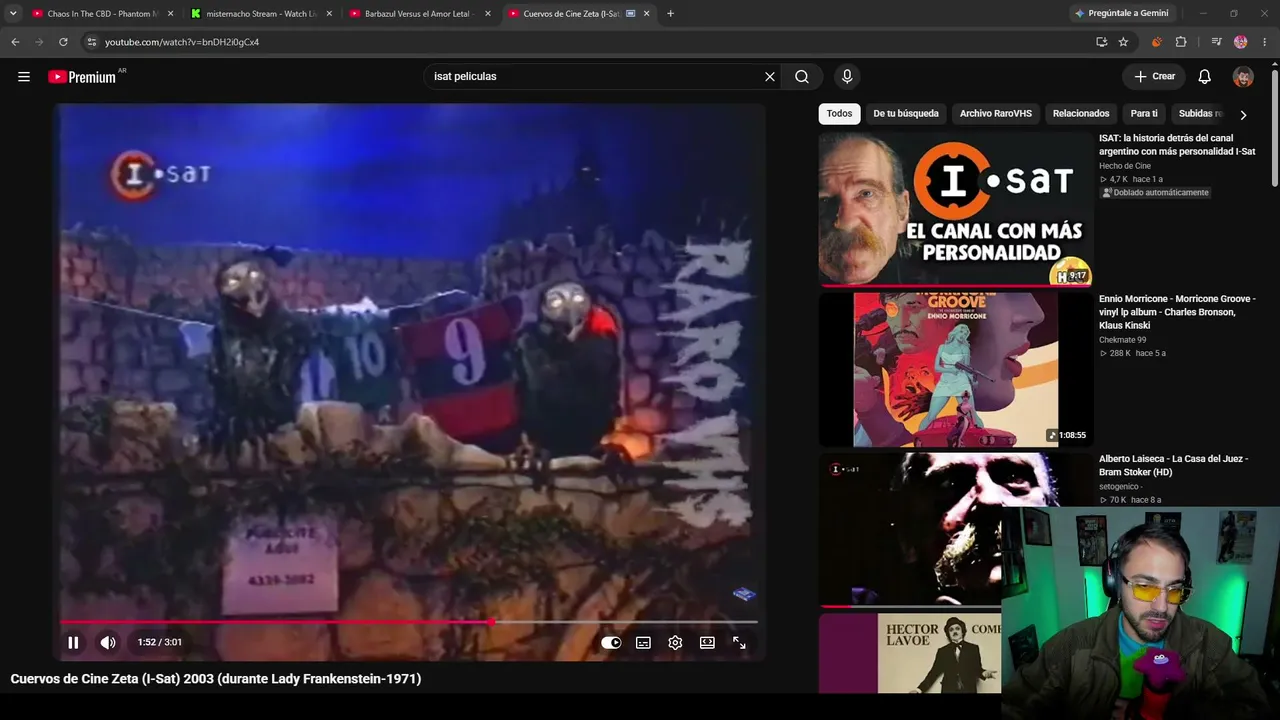Open player settings gear
This screenshot has height=720, width=1280.
point(675,643)
